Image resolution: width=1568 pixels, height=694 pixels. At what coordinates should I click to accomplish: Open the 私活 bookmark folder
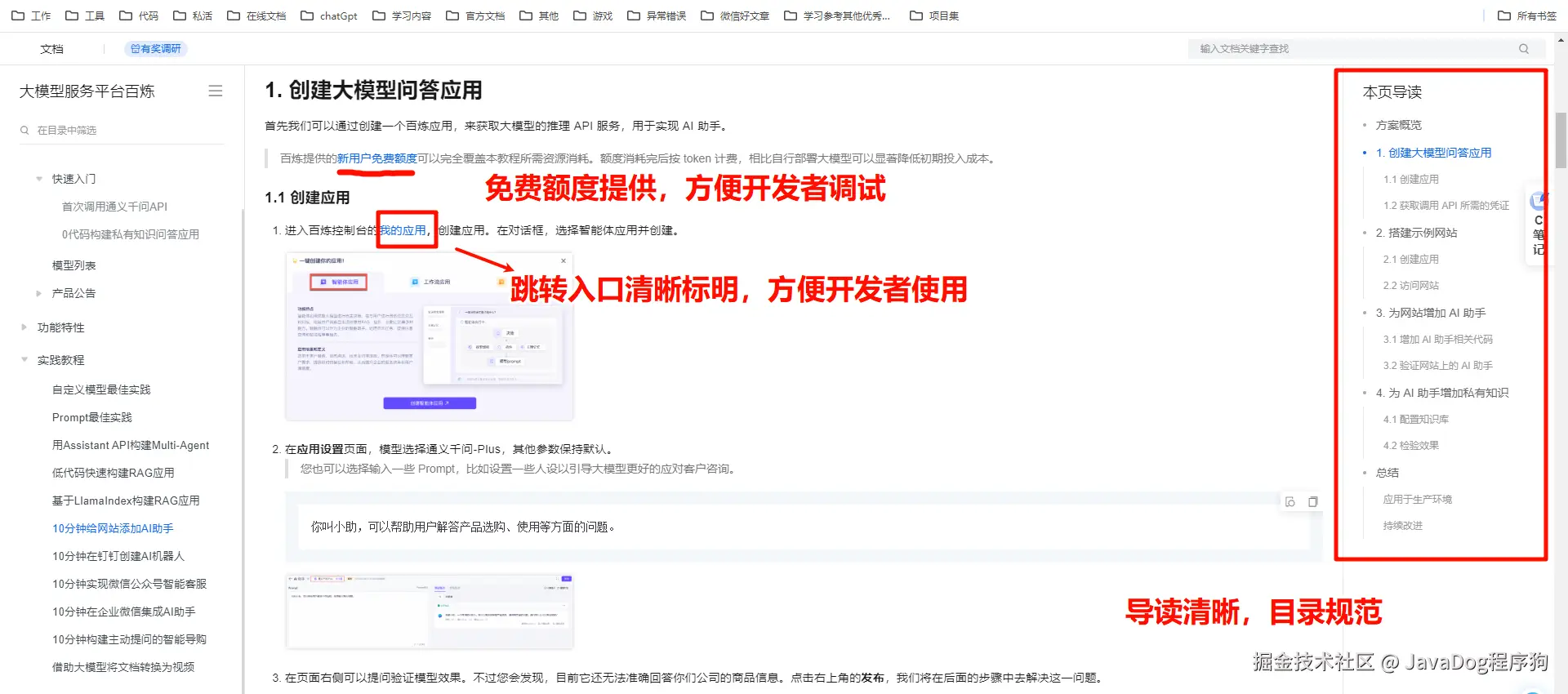pyautogui.click(x=193, y=16)
